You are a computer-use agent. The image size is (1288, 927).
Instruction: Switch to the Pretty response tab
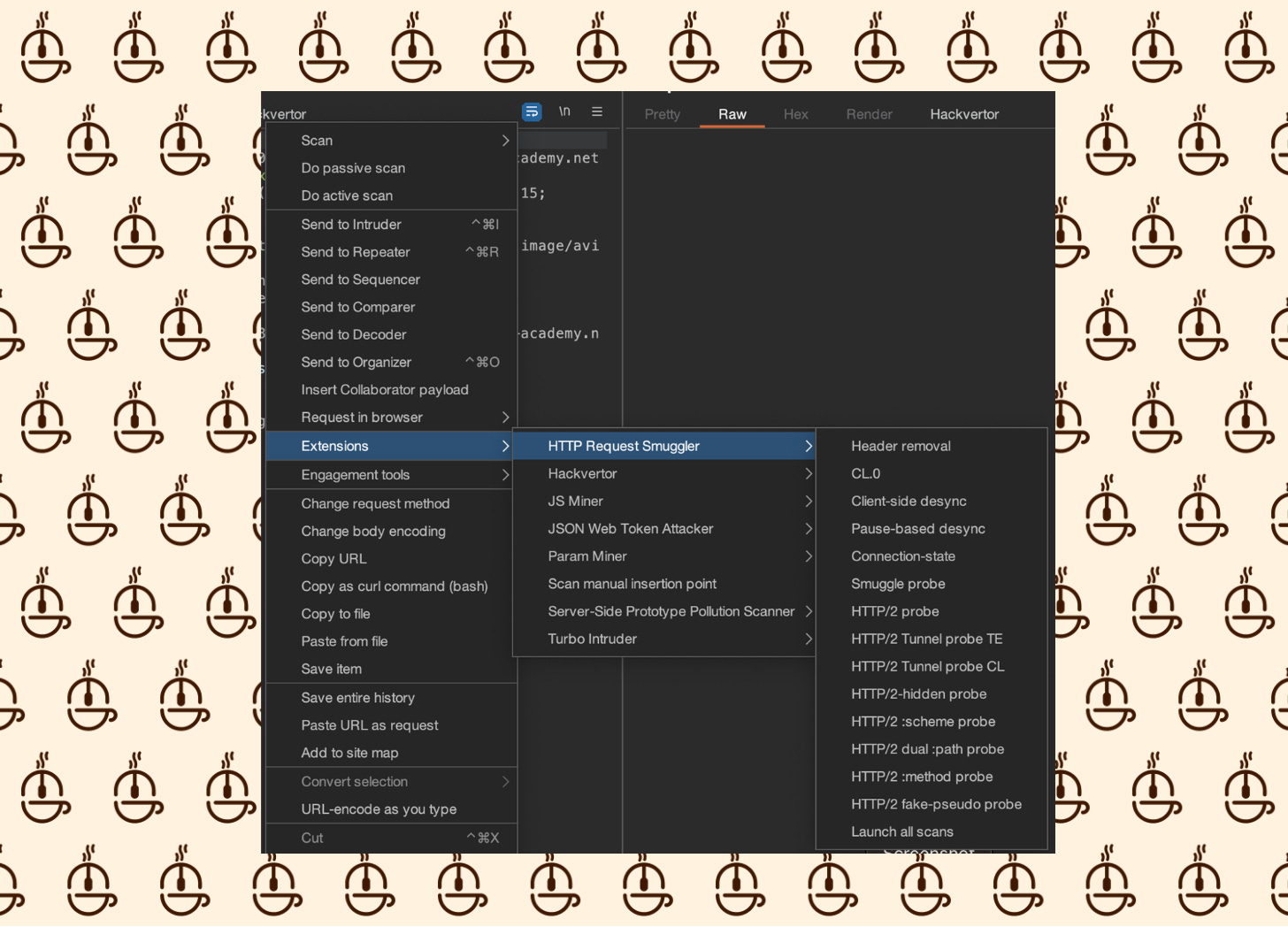(x=663, y=114)
